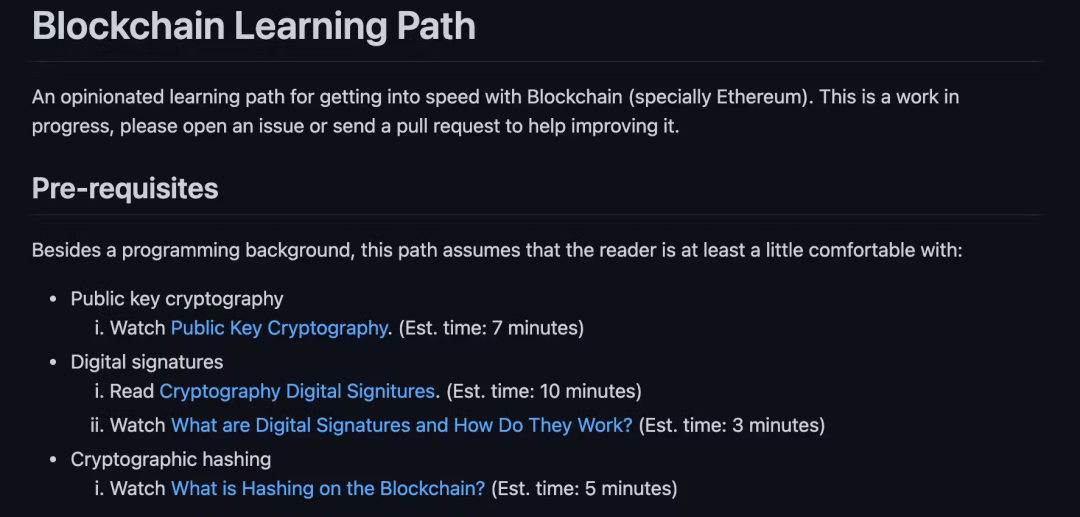Follow the 'What are Digital Signatures' link
This screenshot has height=517, width=1080.
pos(401,425)
